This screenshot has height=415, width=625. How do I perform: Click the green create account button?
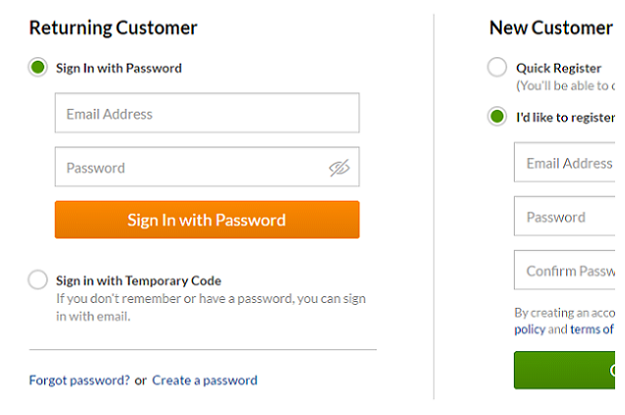point(564,370)
